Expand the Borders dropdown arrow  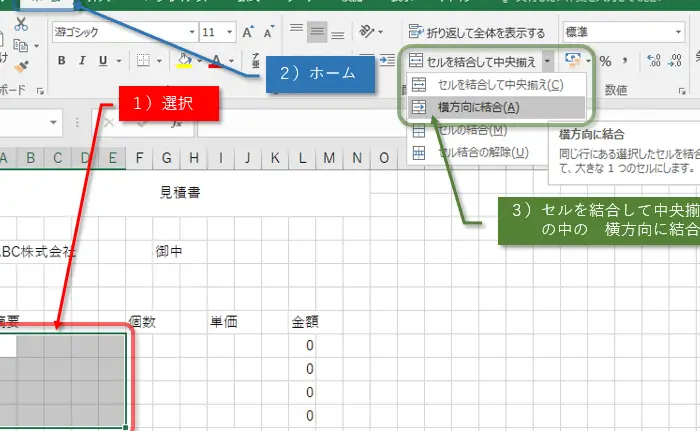(159, 61)
